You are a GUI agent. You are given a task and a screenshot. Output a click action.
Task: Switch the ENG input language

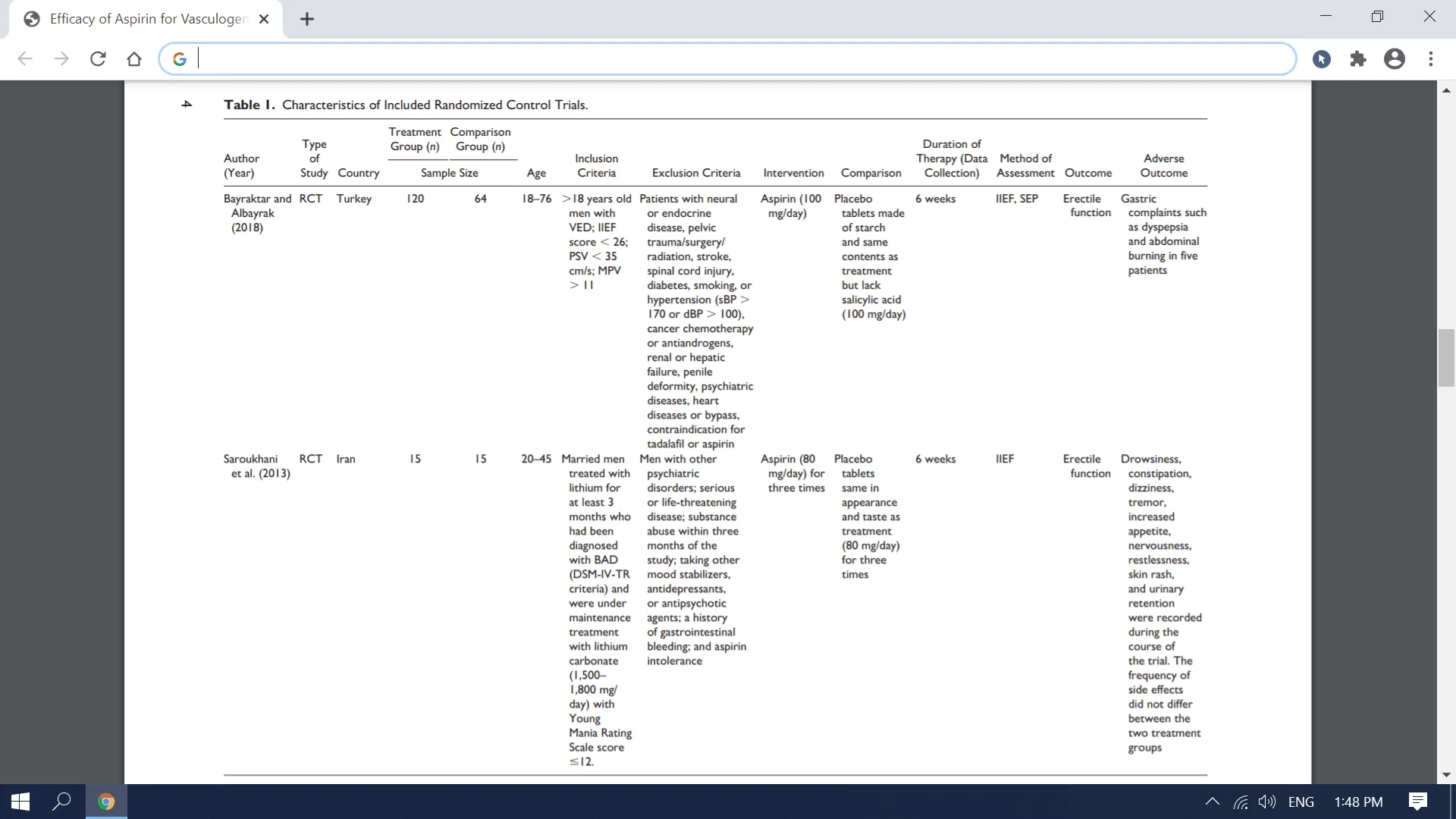point(1301,802)
